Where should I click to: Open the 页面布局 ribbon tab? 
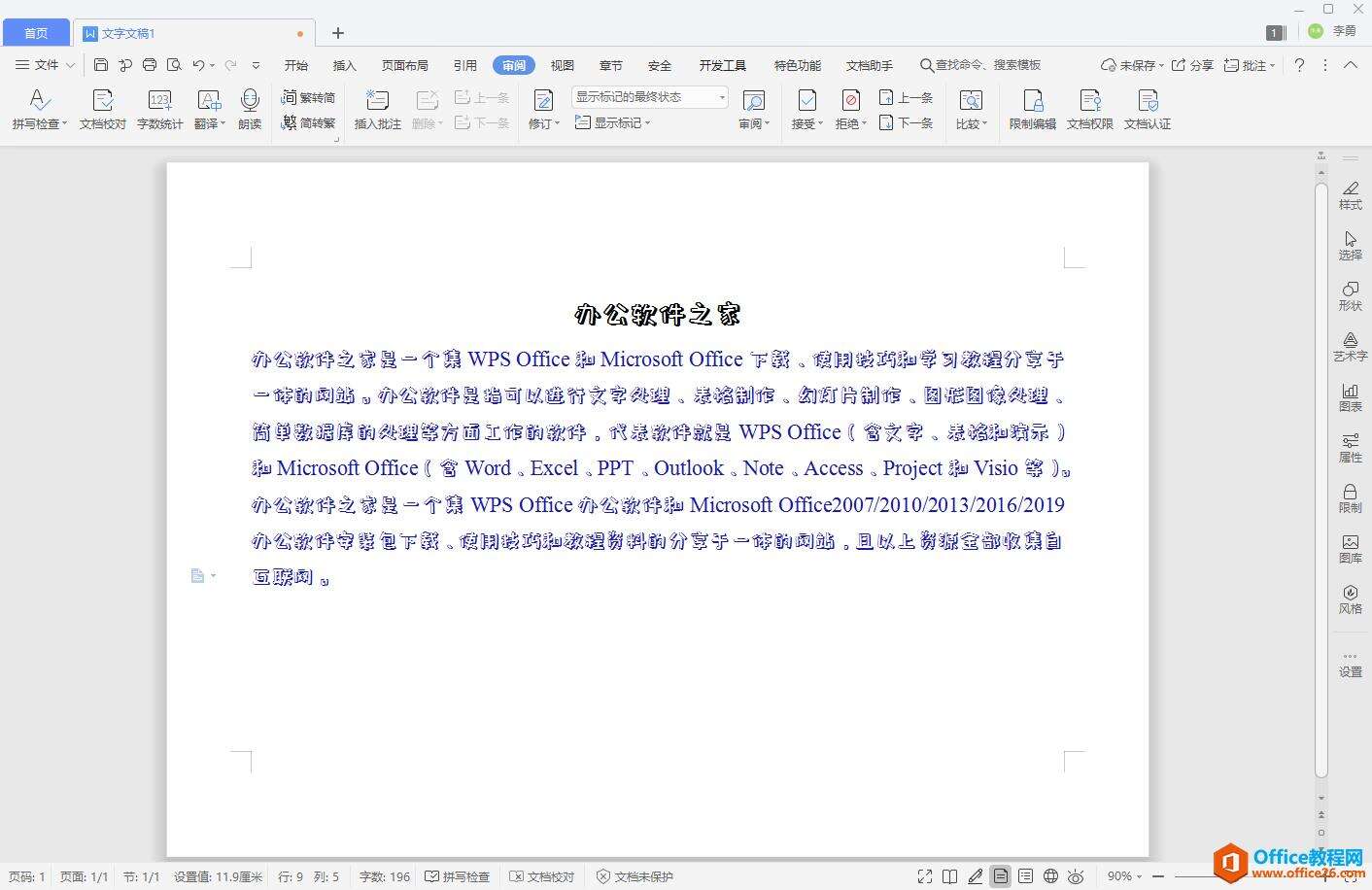click(404, 65)
